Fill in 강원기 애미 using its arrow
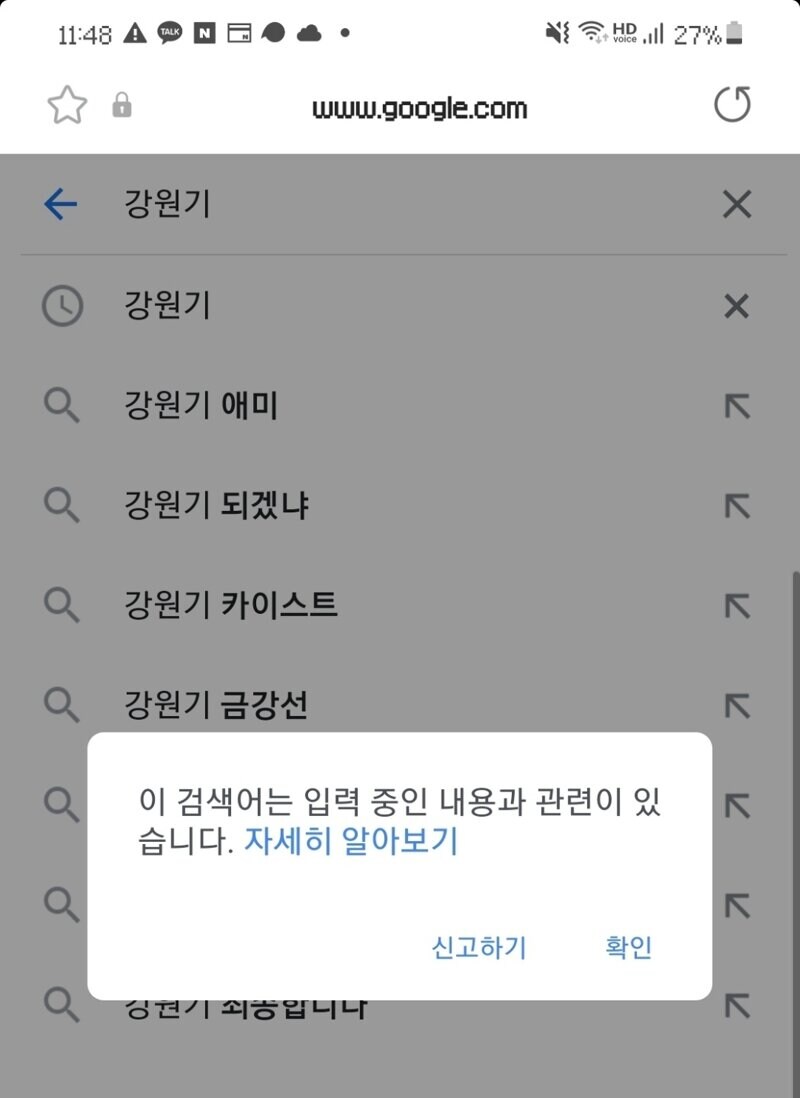This screenshot has height=1098, width=800. pos(737,406)
